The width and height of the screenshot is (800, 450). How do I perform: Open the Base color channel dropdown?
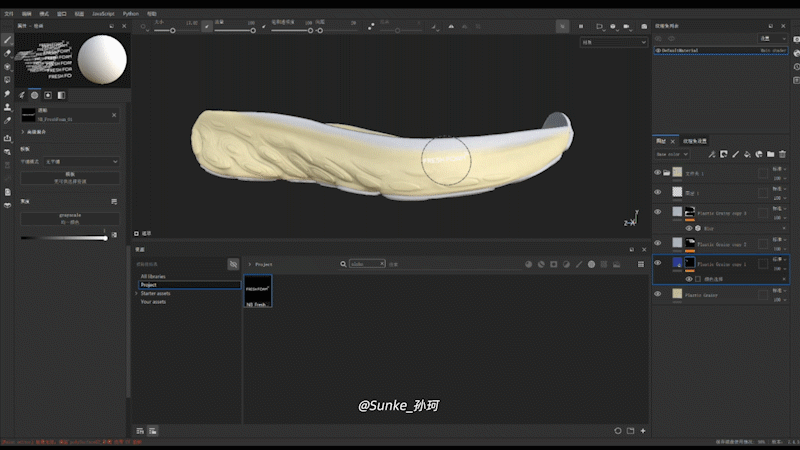point(671,154)
